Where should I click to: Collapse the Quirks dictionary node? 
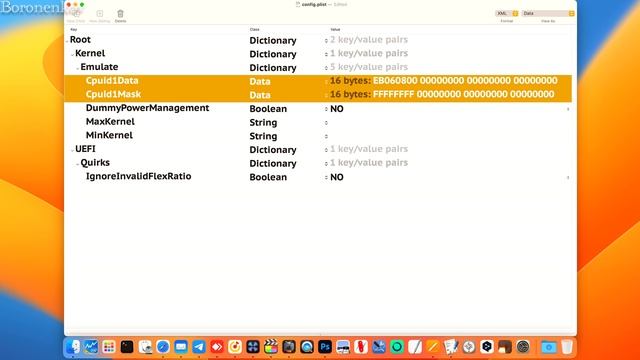(x=78, y=164)
